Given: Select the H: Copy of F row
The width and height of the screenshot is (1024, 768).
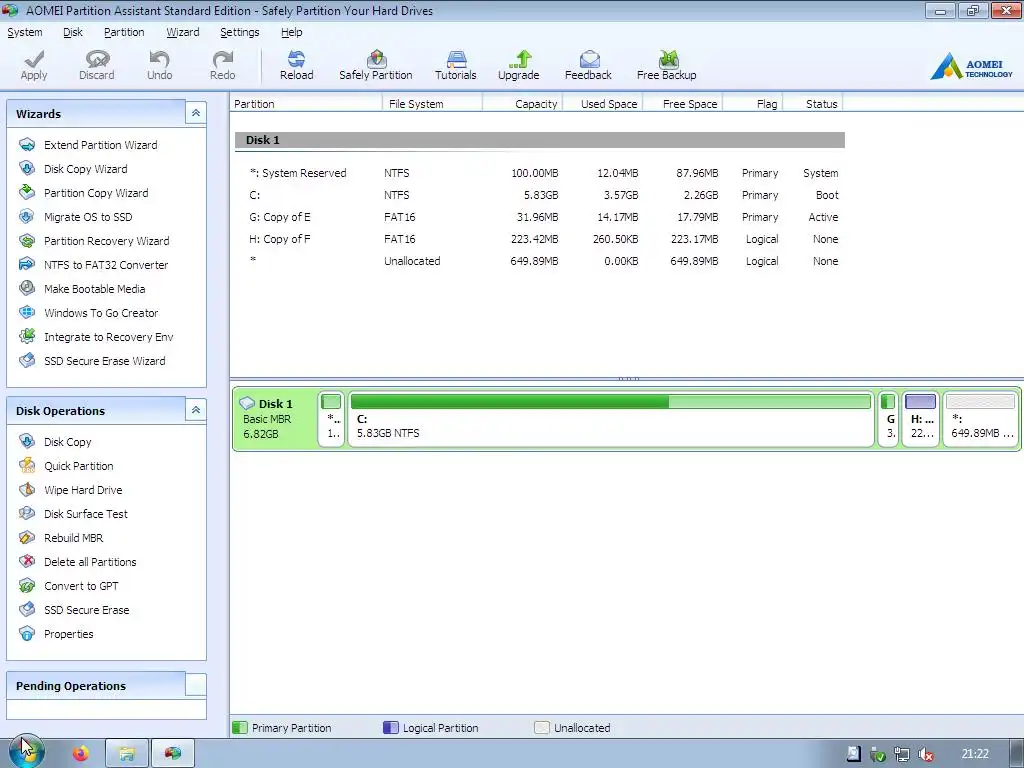Looking at the screenshot, I should [540, 239].
